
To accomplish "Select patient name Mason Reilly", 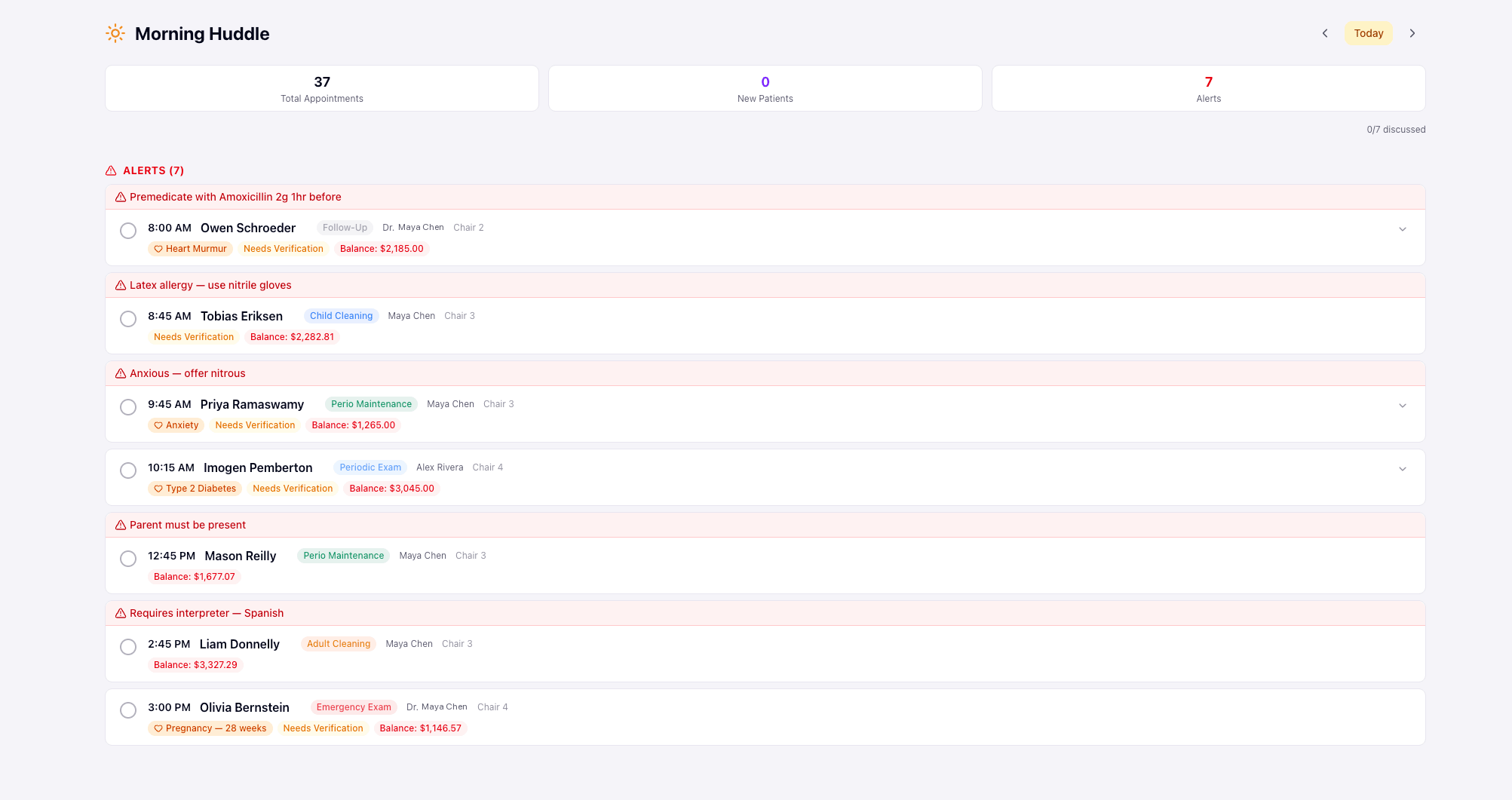I will 241,556.
